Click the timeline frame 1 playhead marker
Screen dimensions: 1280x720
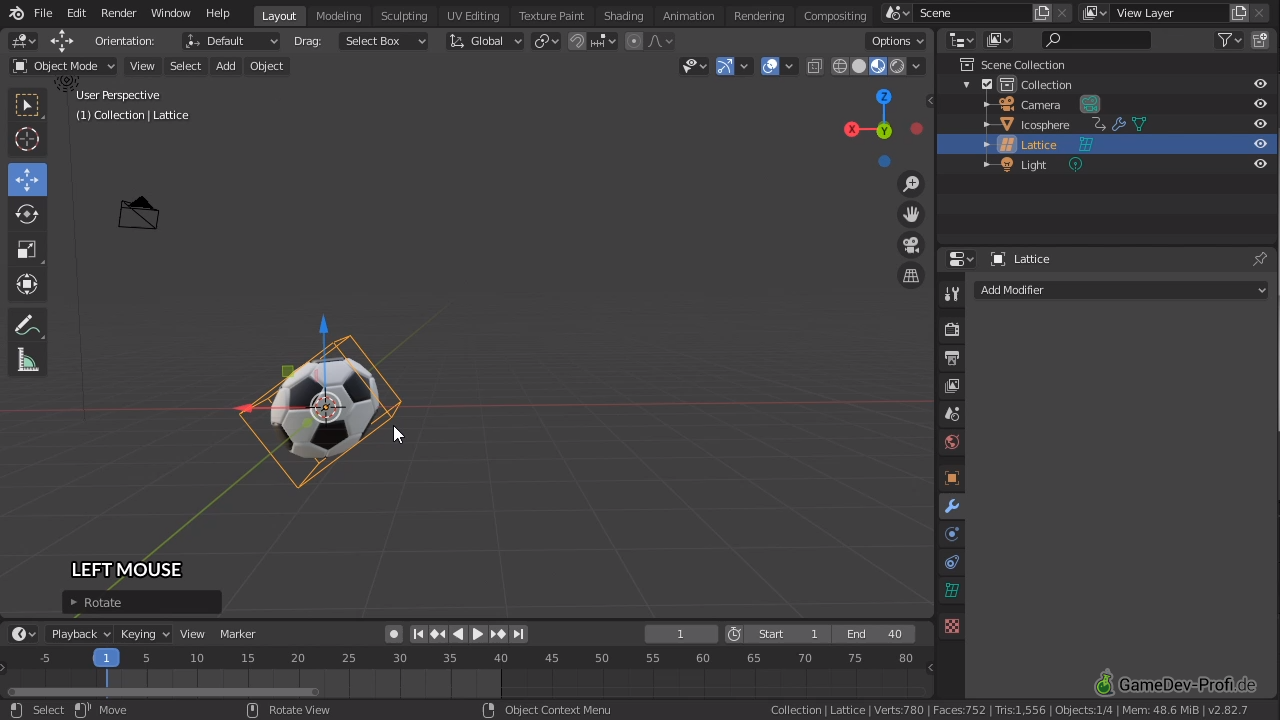(x=106, y=657)
